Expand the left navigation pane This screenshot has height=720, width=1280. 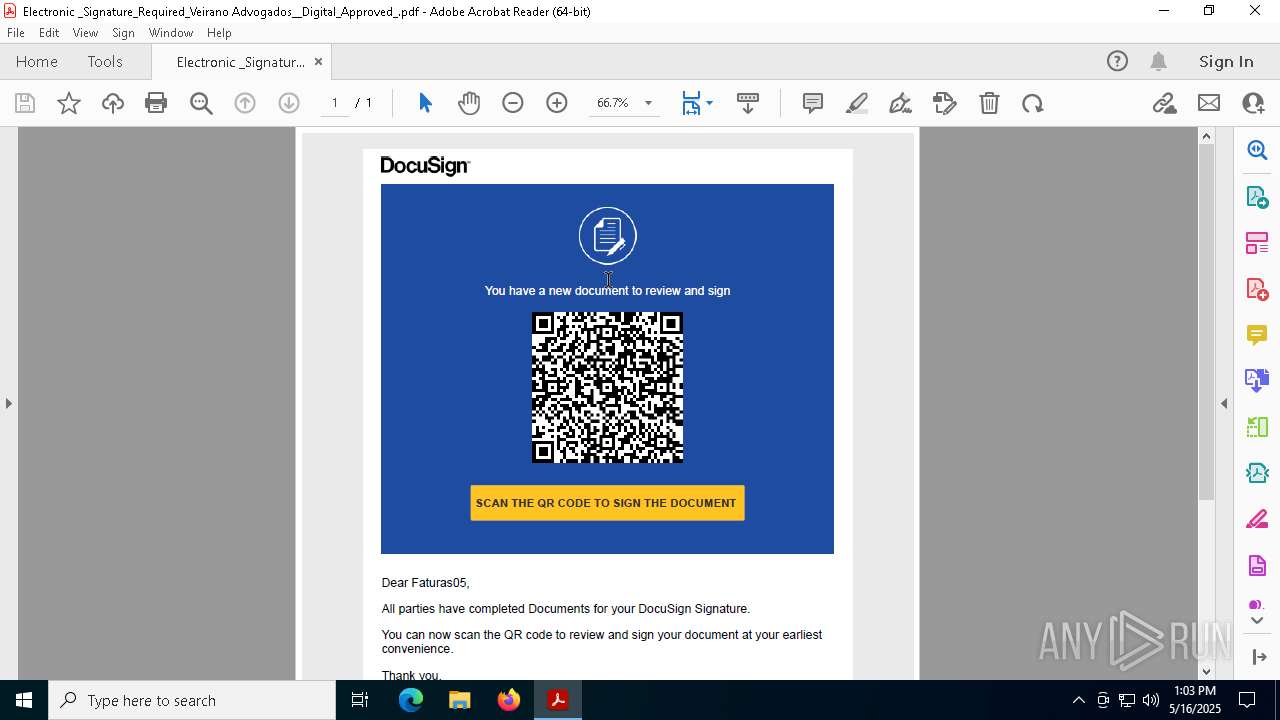click(9, 403)
